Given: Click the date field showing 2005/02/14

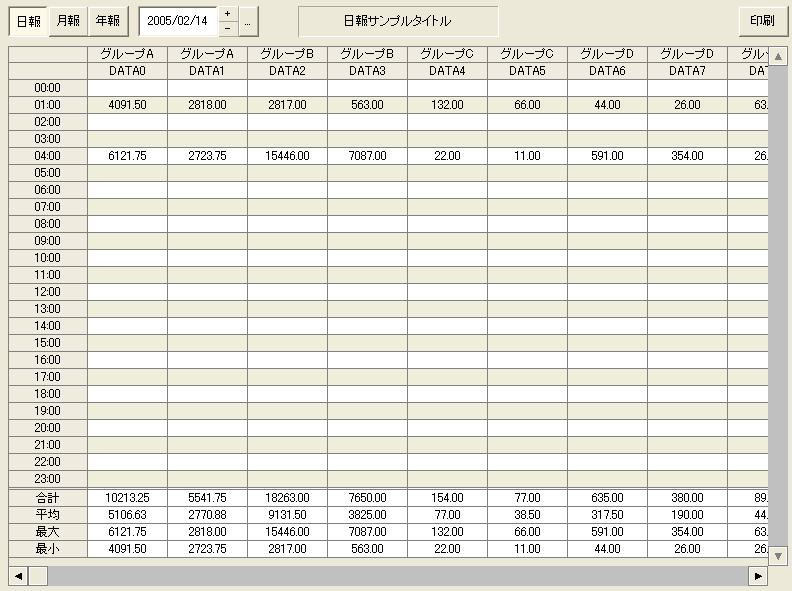Looking at the screenshot, I should 178,21.
